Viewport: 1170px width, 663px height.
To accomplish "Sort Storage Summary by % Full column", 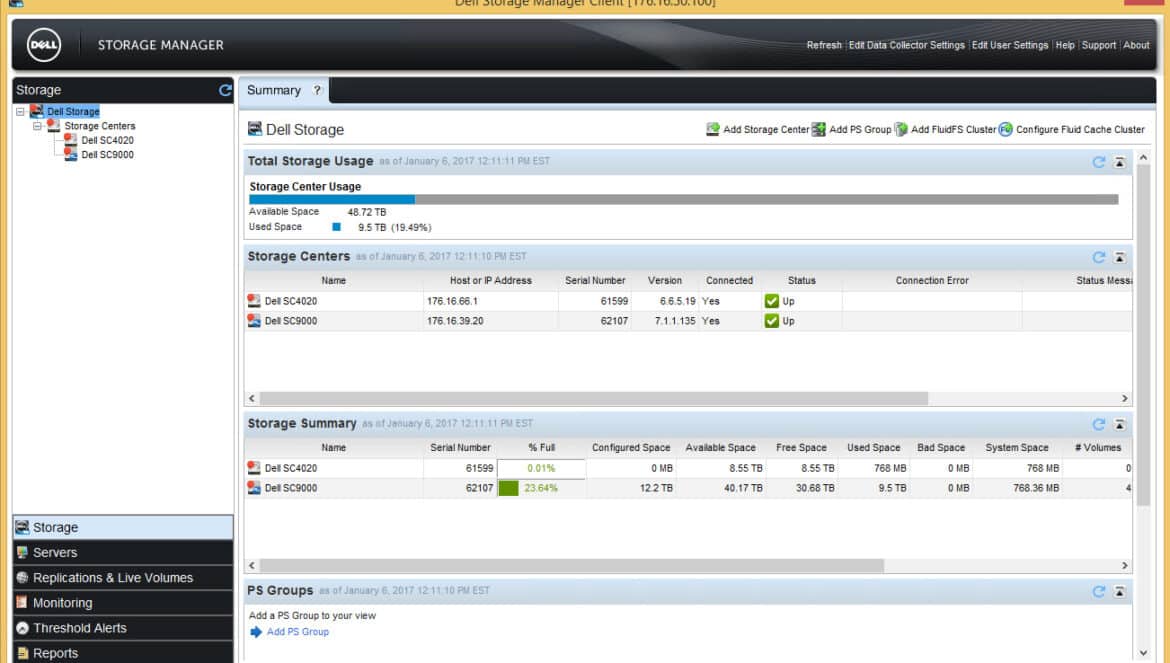I will [541, 447].
